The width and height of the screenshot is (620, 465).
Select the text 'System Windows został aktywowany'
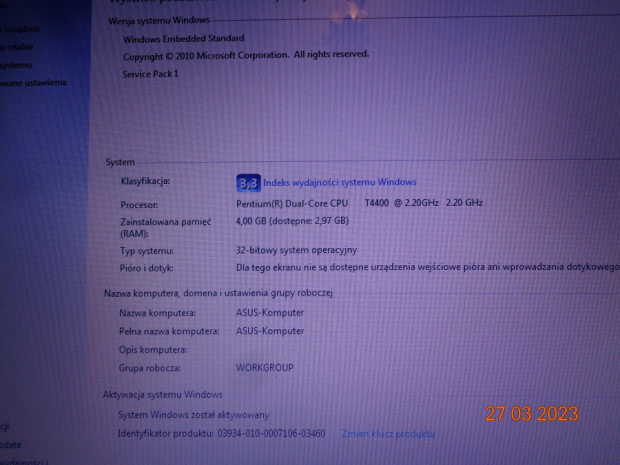[x=193, y=415]
